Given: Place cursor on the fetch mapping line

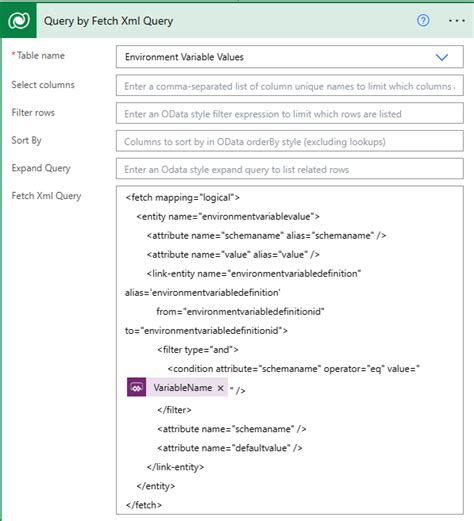Looking at the screenshot, I should [182, 198].
